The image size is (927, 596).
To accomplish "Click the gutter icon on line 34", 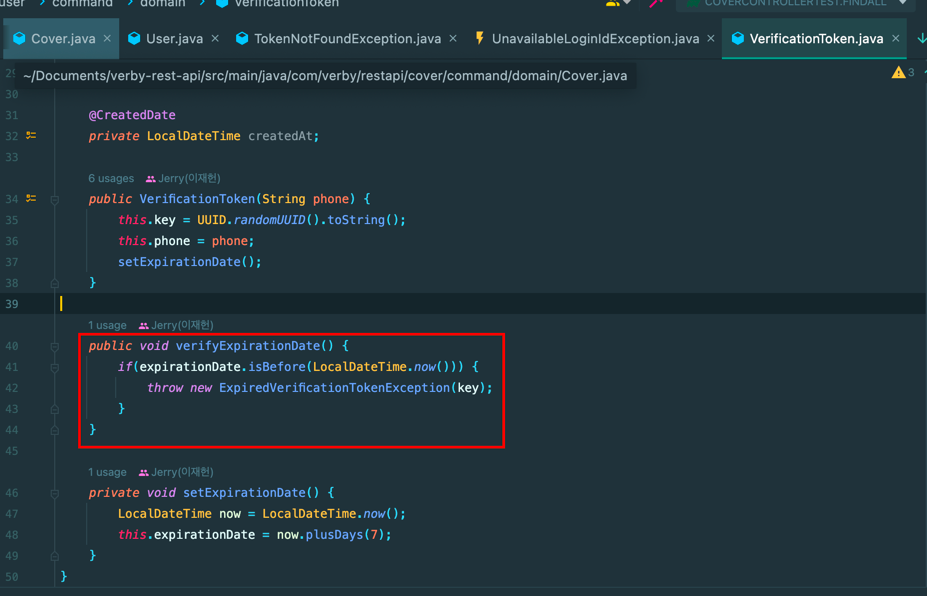I will coord(31,199).
